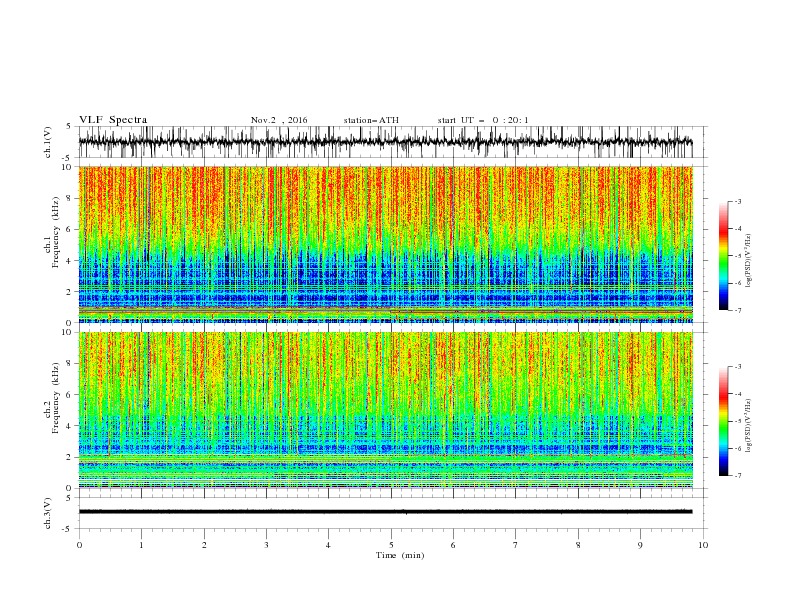Click the time-axis tick label "0"
This screenshot has width=792, height=612.
pos(79,545)
